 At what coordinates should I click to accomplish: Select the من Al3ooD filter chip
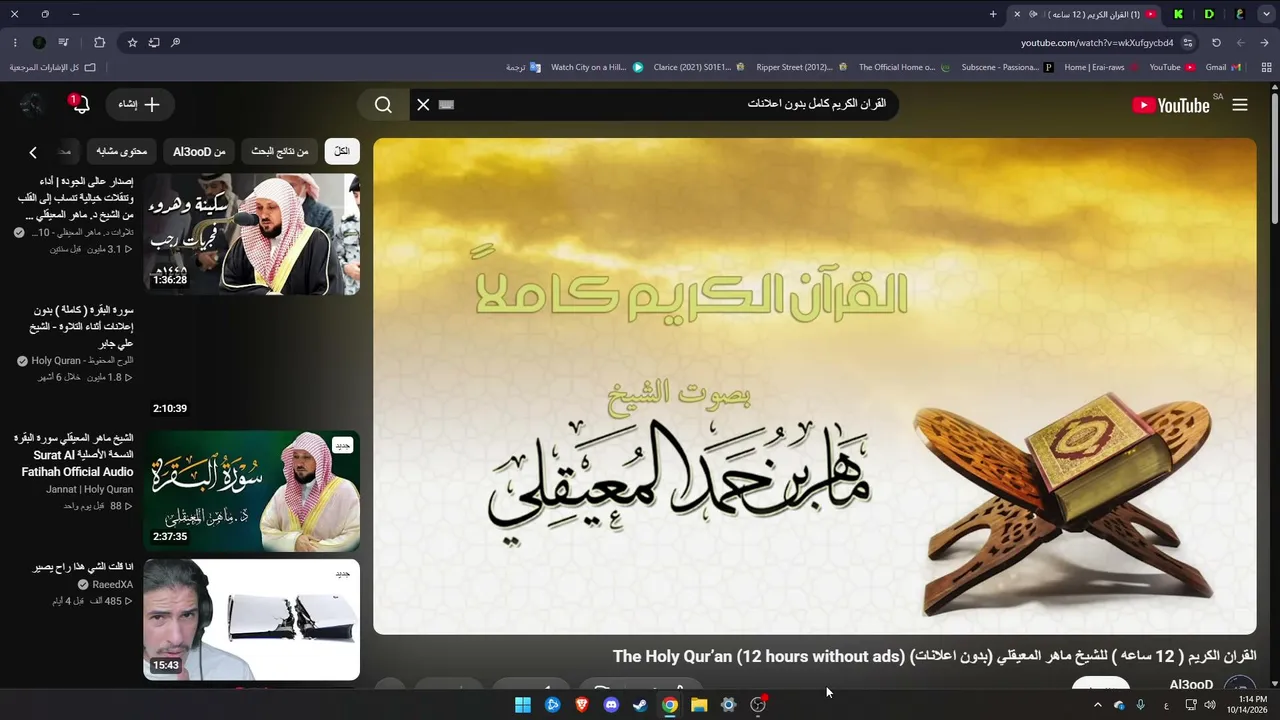[199, 152]
